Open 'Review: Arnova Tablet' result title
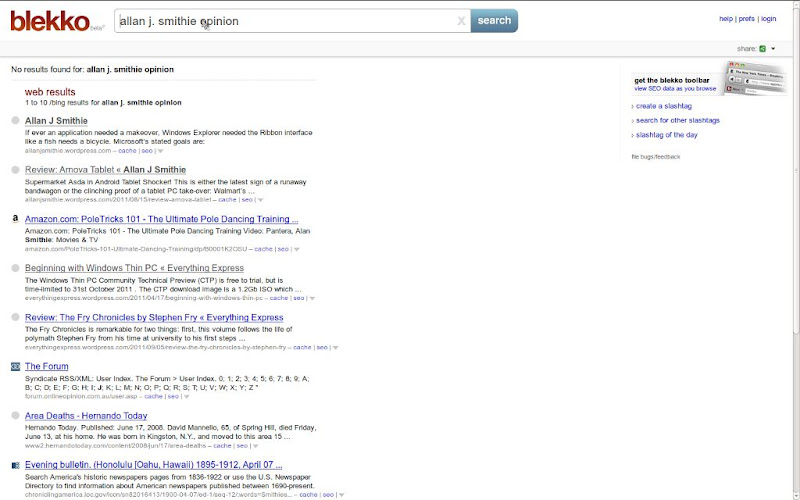The width and height of the screenshot is (800, 500). click(105, 170)
